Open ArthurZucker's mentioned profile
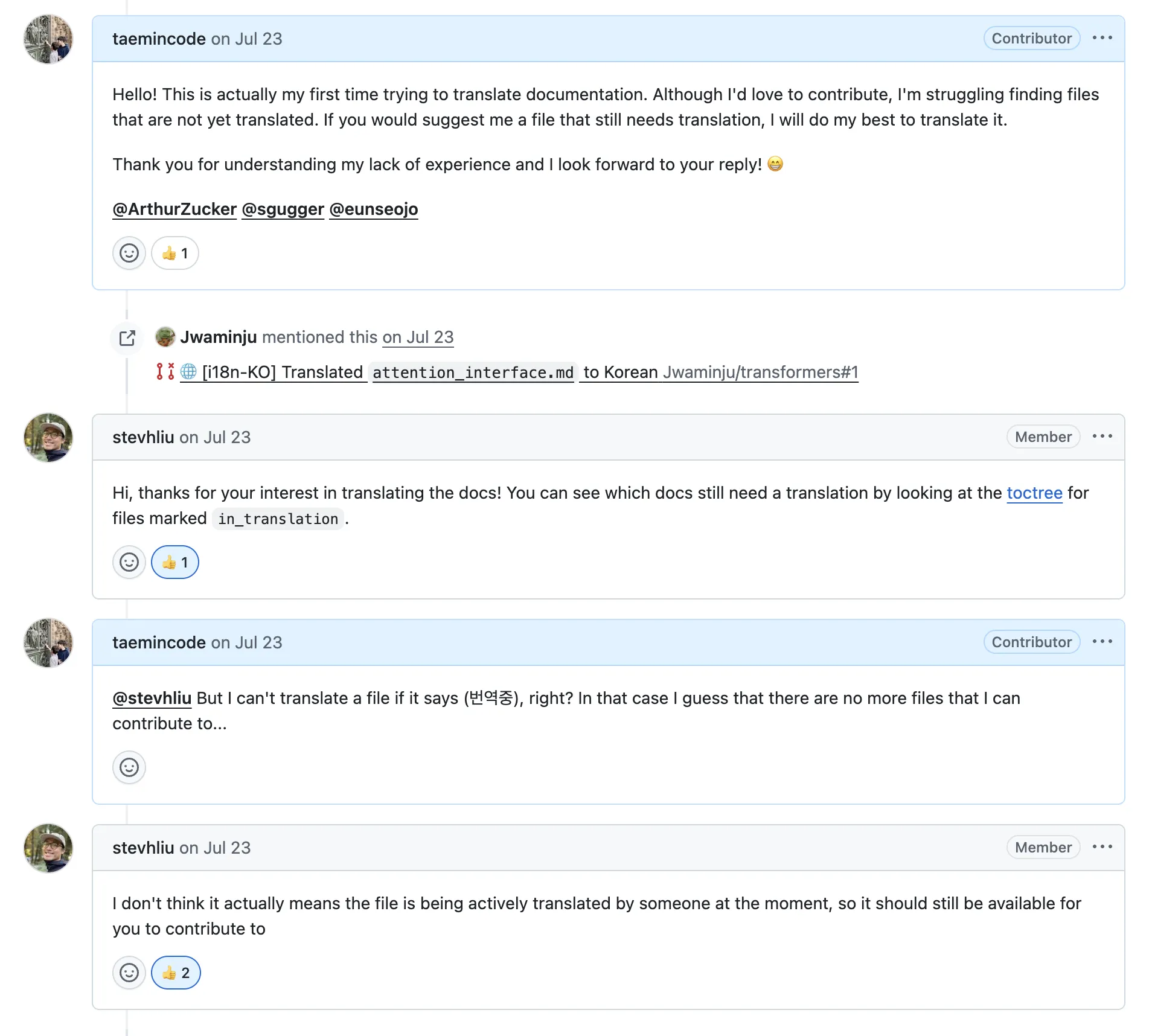 [x=174, y=209]
